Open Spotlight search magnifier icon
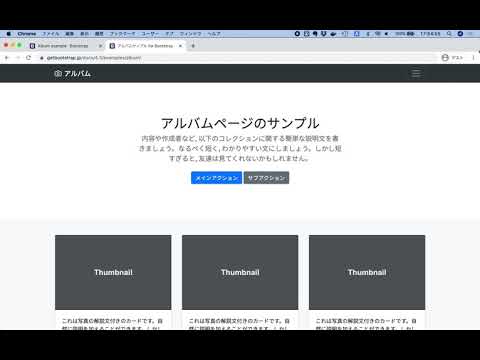 449,34
